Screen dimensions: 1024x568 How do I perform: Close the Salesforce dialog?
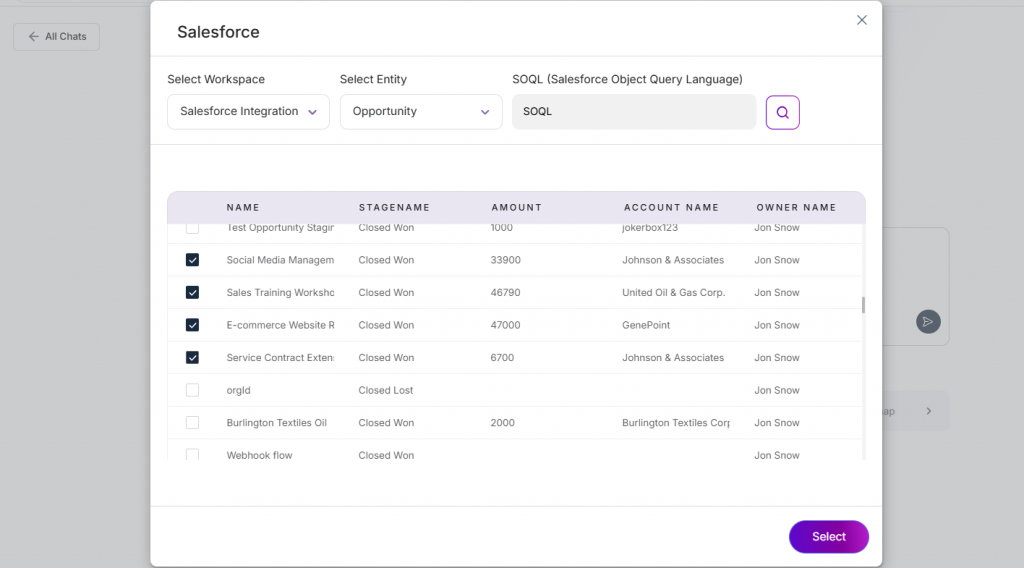point(861,20)
